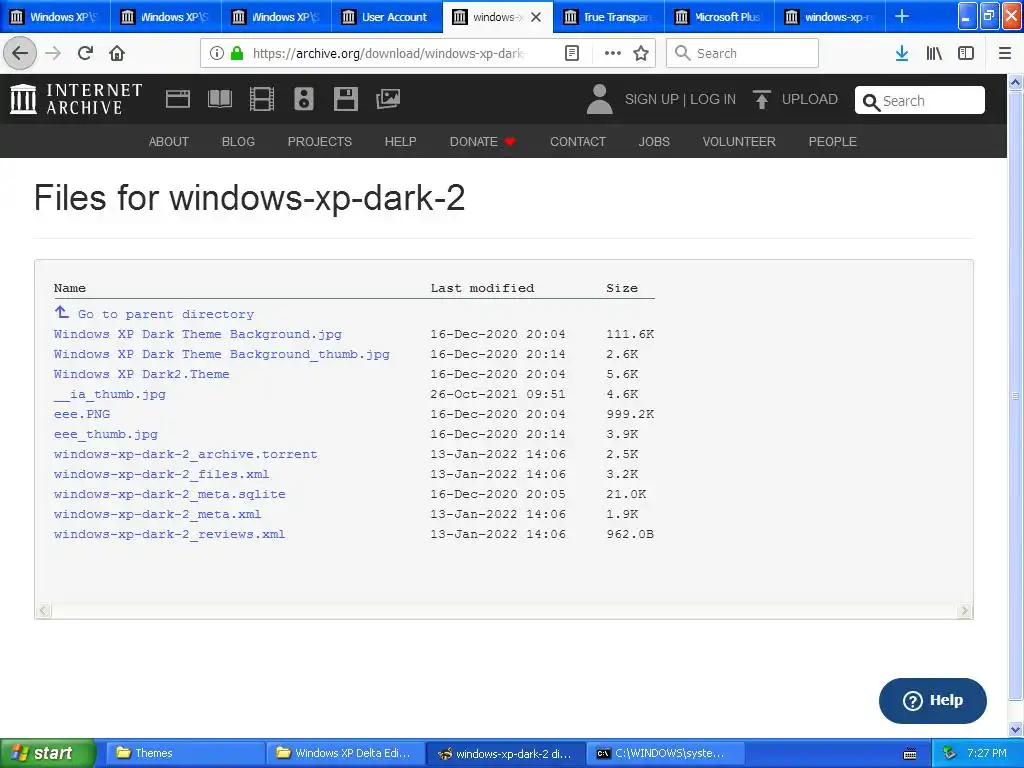Screen dimensions: 1024x768
Task: Click the green padlock security icon
Action: [237, 53]
